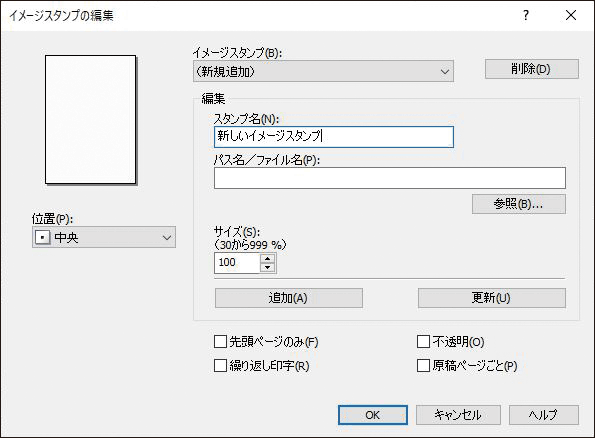Close the イメージスタンプの編集 dialog
This screenshot has height=438, width=595.
[571, 16]
